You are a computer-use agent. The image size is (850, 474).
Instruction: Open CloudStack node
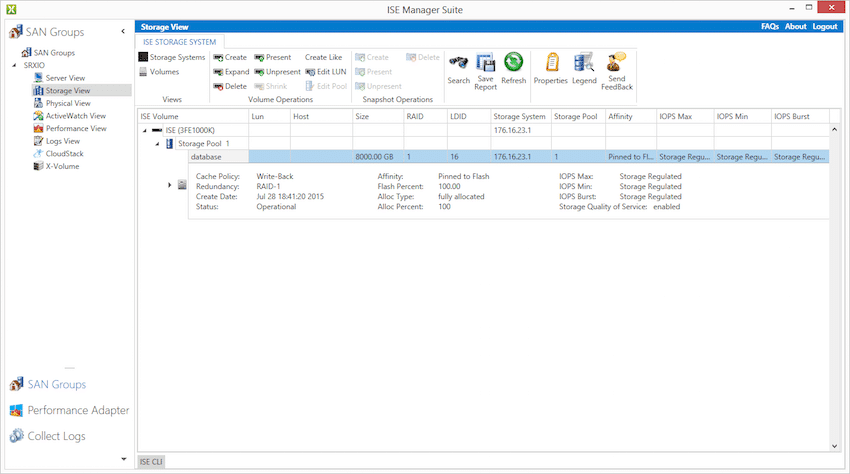(x=59, y=153)
